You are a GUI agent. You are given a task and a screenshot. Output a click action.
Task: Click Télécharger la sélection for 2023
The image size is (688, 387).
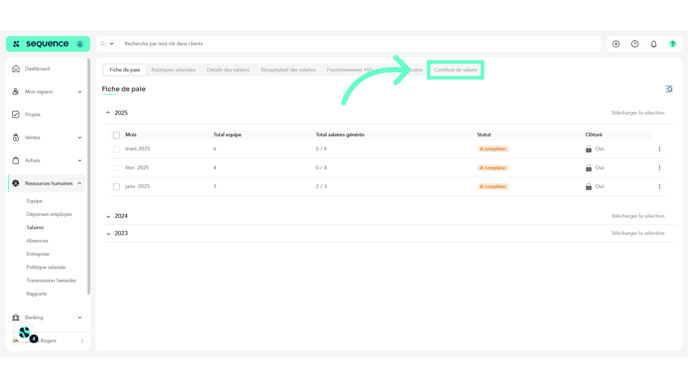pyautogui.click(x=638, y=233)
